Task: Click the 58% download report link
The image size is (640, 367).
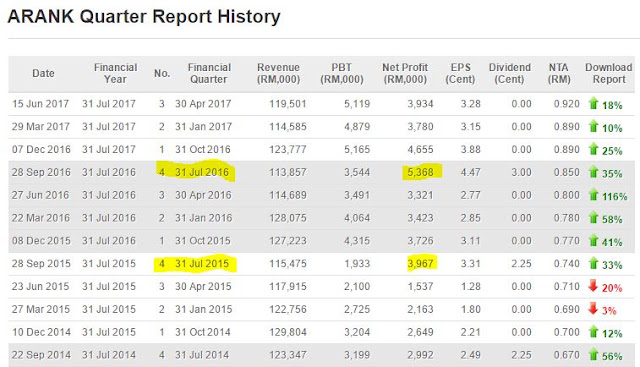Action: pyautogui.click(x=612, y=220)
